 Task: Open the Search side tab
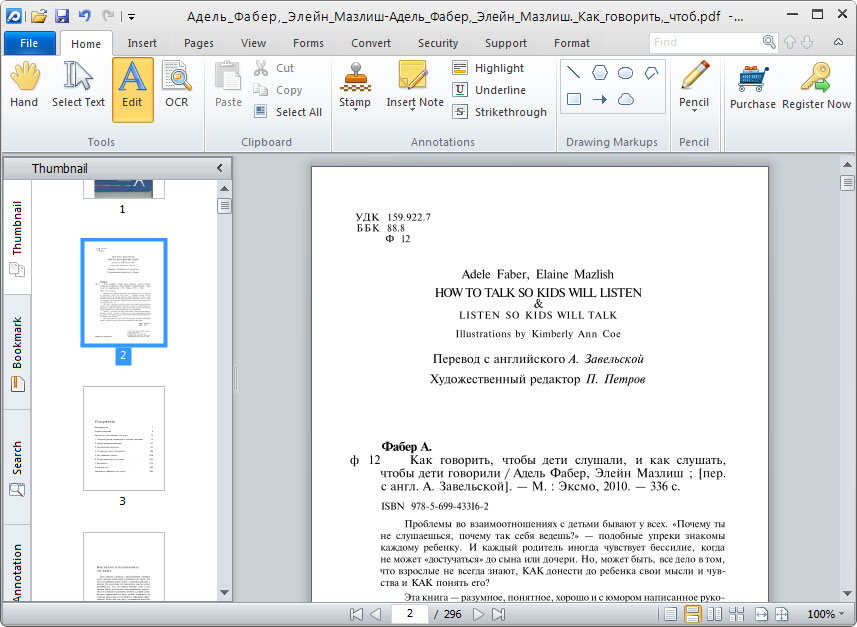17,468
